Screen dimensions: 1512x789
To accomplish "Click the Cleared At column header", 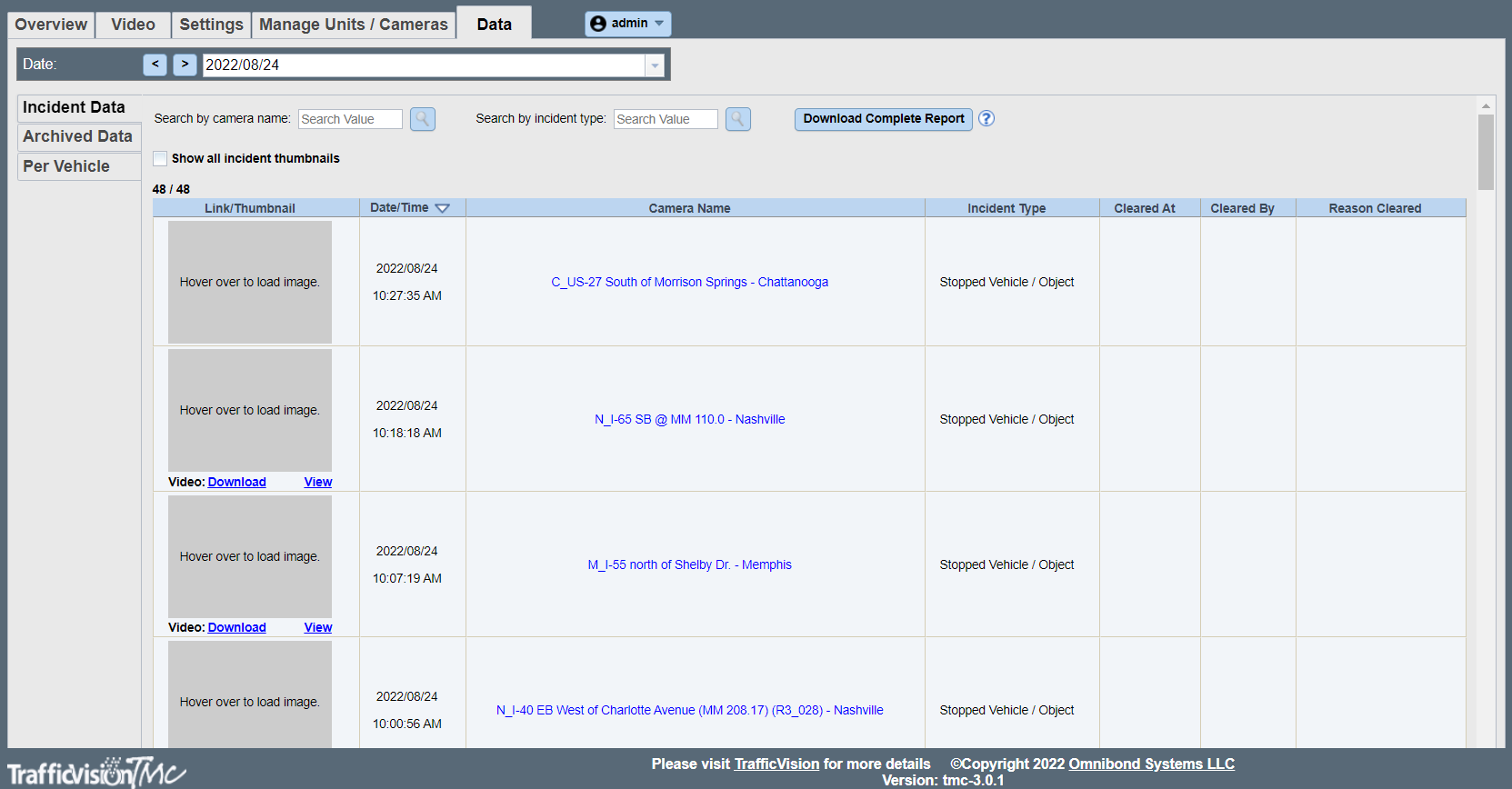I will 1150,208.
